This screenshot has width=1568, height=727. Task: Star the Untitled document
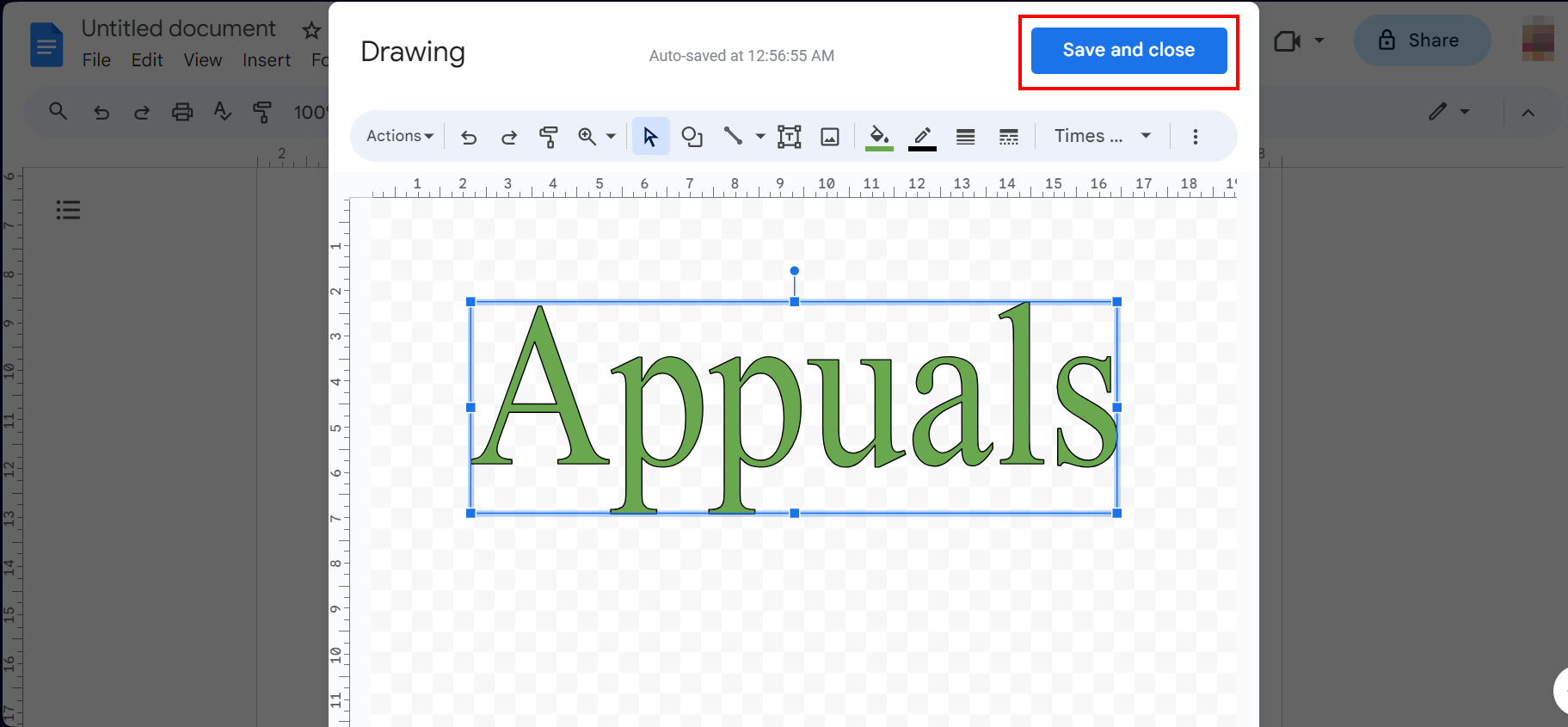coord(311,31)
